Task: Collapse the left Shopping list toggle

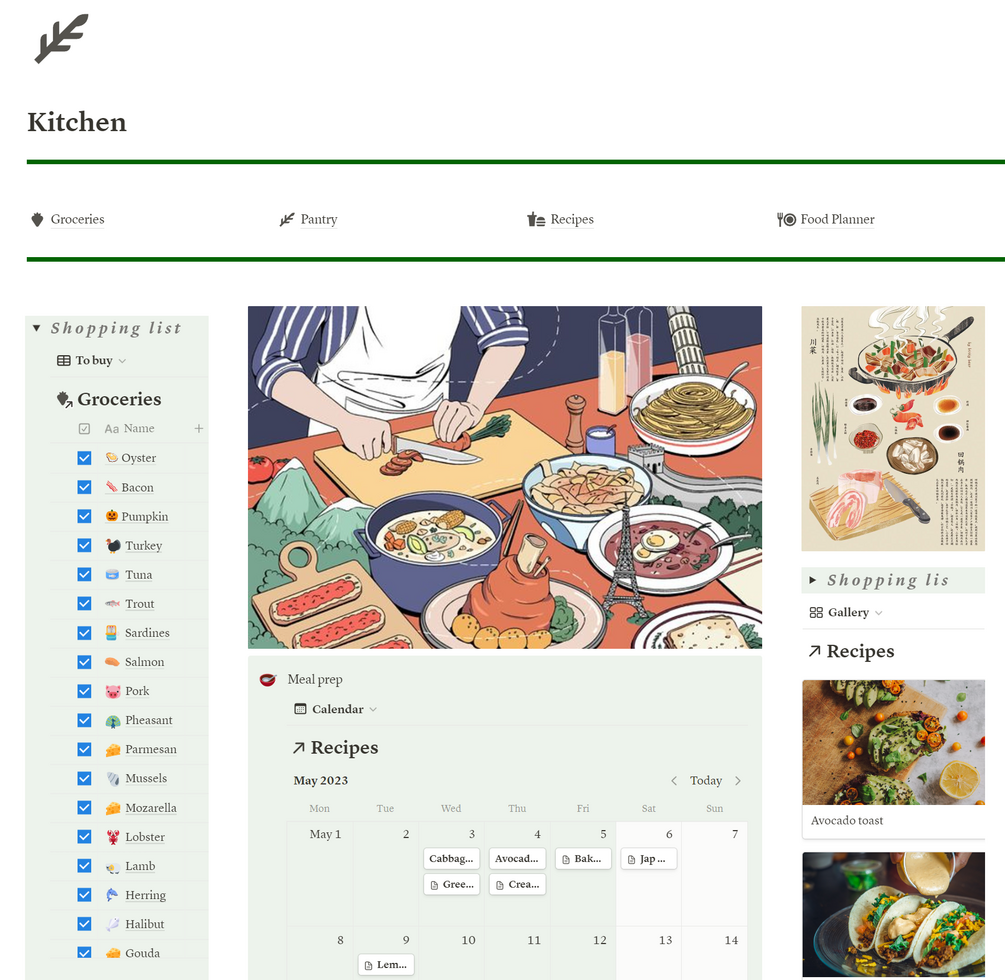Action: 37,328
